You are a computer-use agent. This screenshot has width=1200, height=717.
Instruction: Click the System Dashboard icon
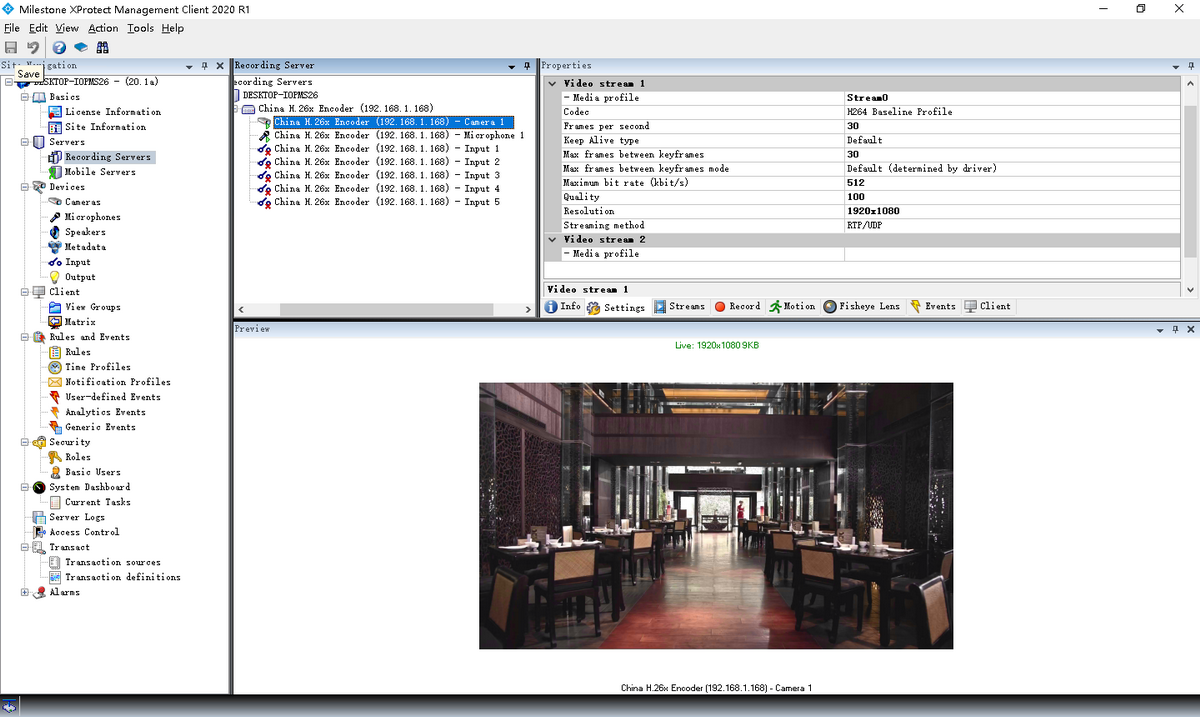click(39, 487)
